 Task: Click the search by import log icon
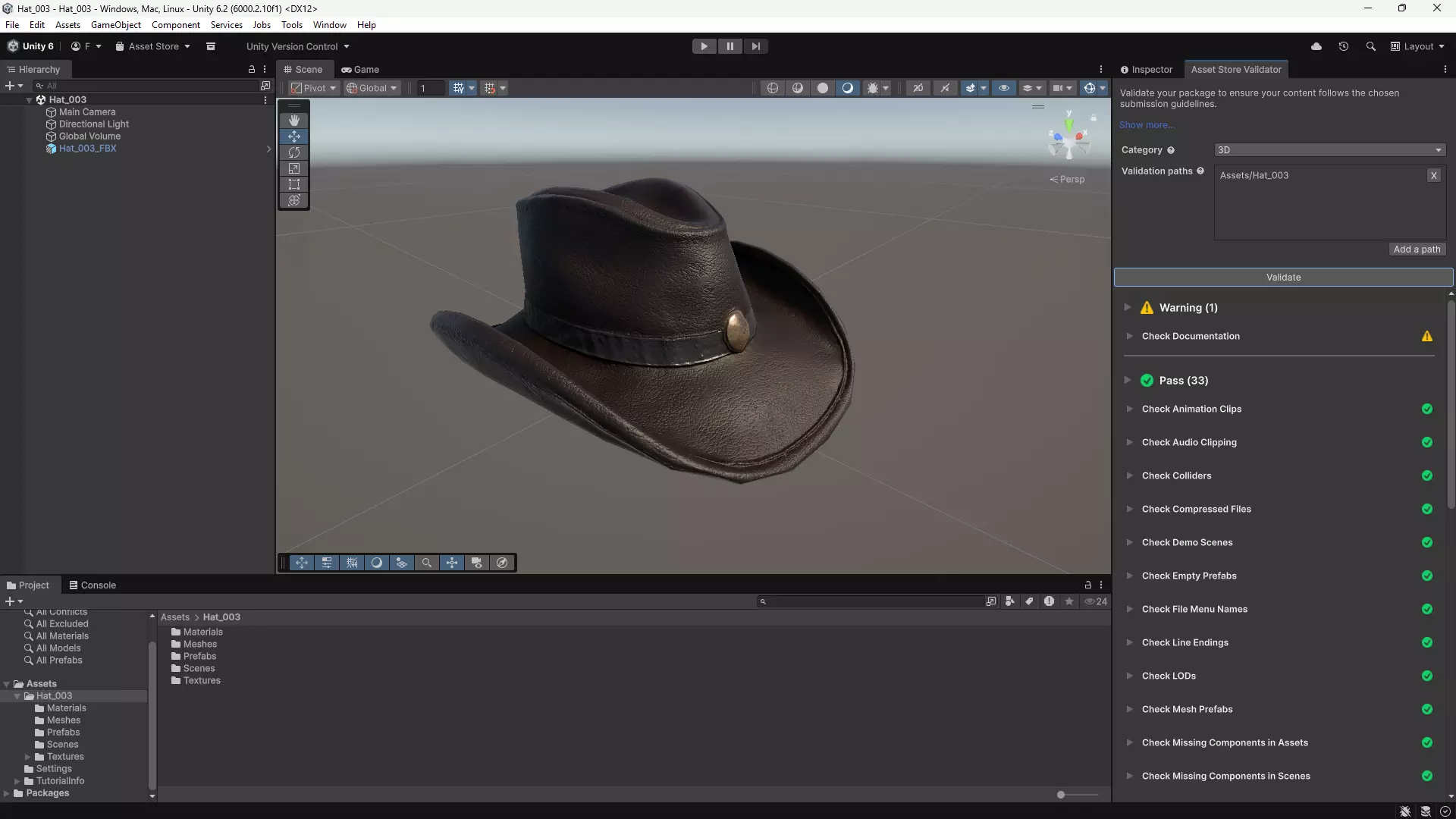[1050, 601]
